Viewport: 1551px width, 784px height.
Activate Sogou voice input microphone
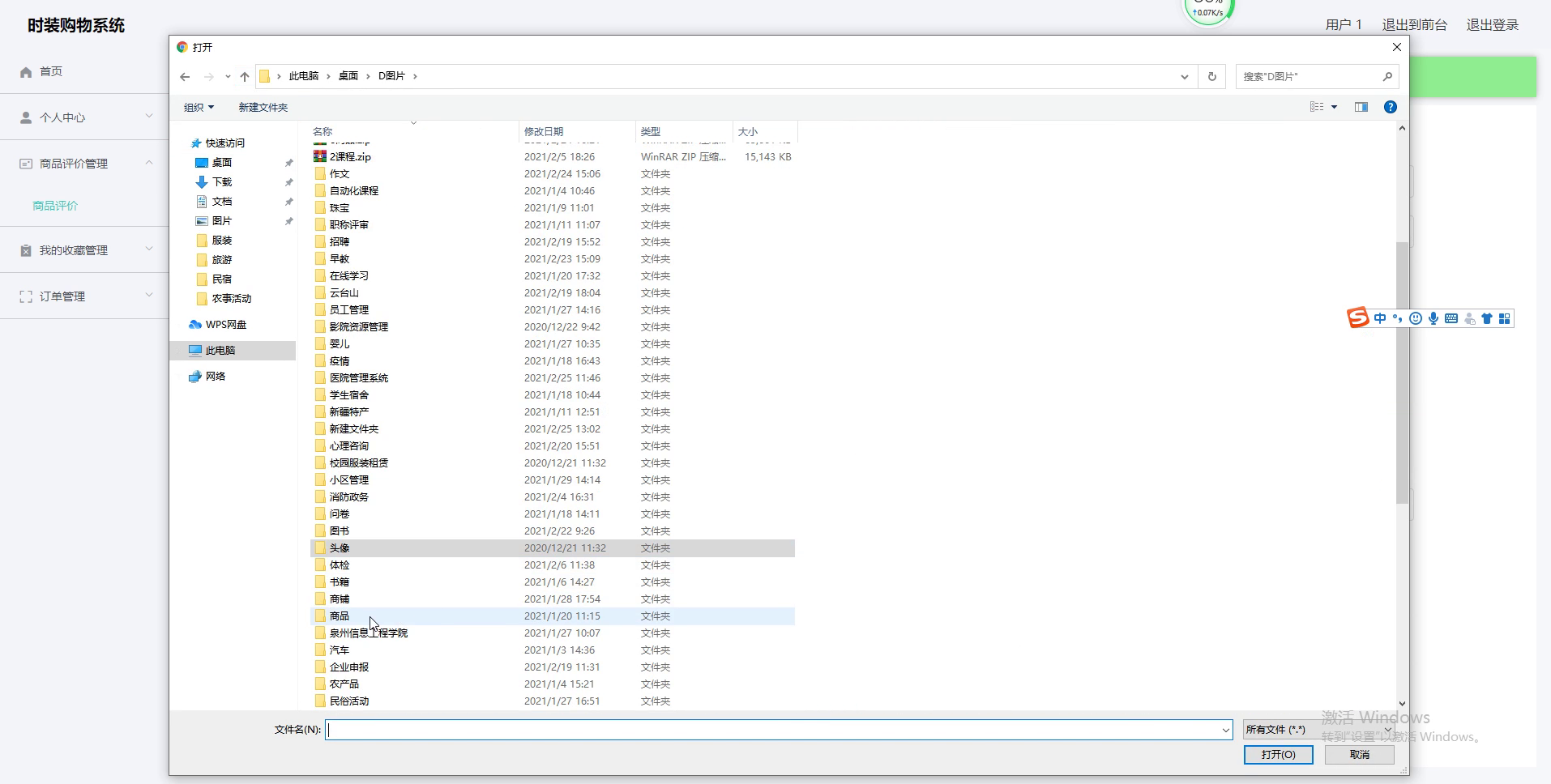tap(1433, 318)
